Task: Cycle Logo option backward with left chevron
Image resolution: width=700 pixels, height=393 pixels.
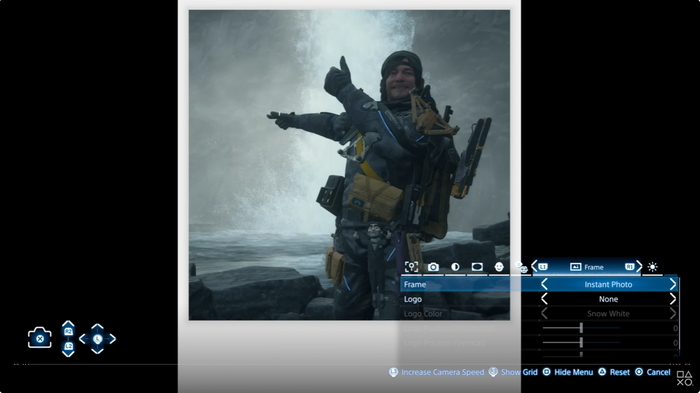Action: click(544, 299)
